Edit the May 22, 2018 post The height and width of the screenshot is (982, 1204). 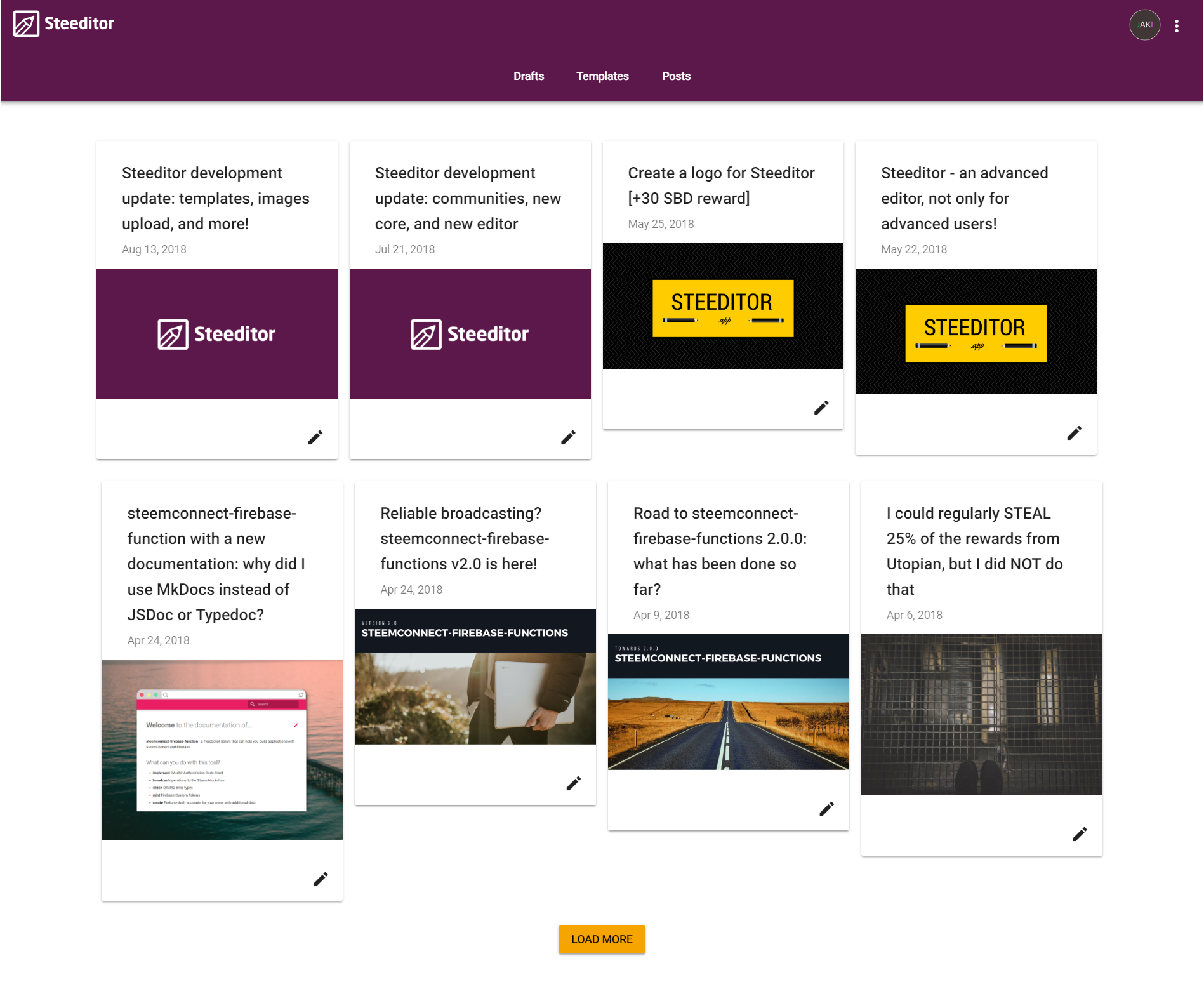(1074, 433)
